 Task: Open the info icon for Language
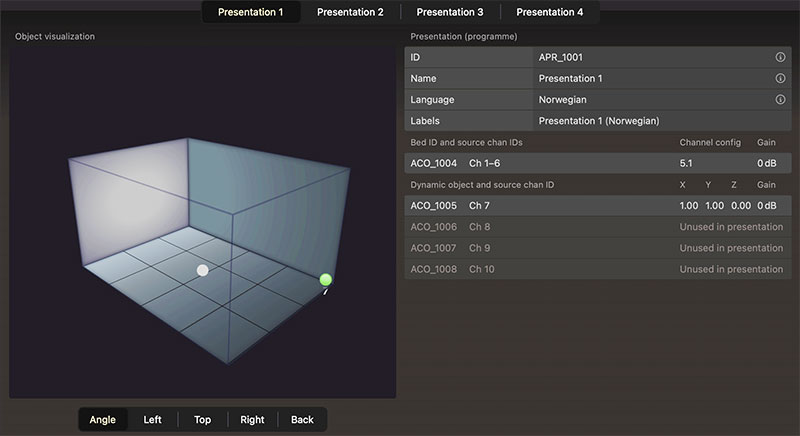(780, 100)
